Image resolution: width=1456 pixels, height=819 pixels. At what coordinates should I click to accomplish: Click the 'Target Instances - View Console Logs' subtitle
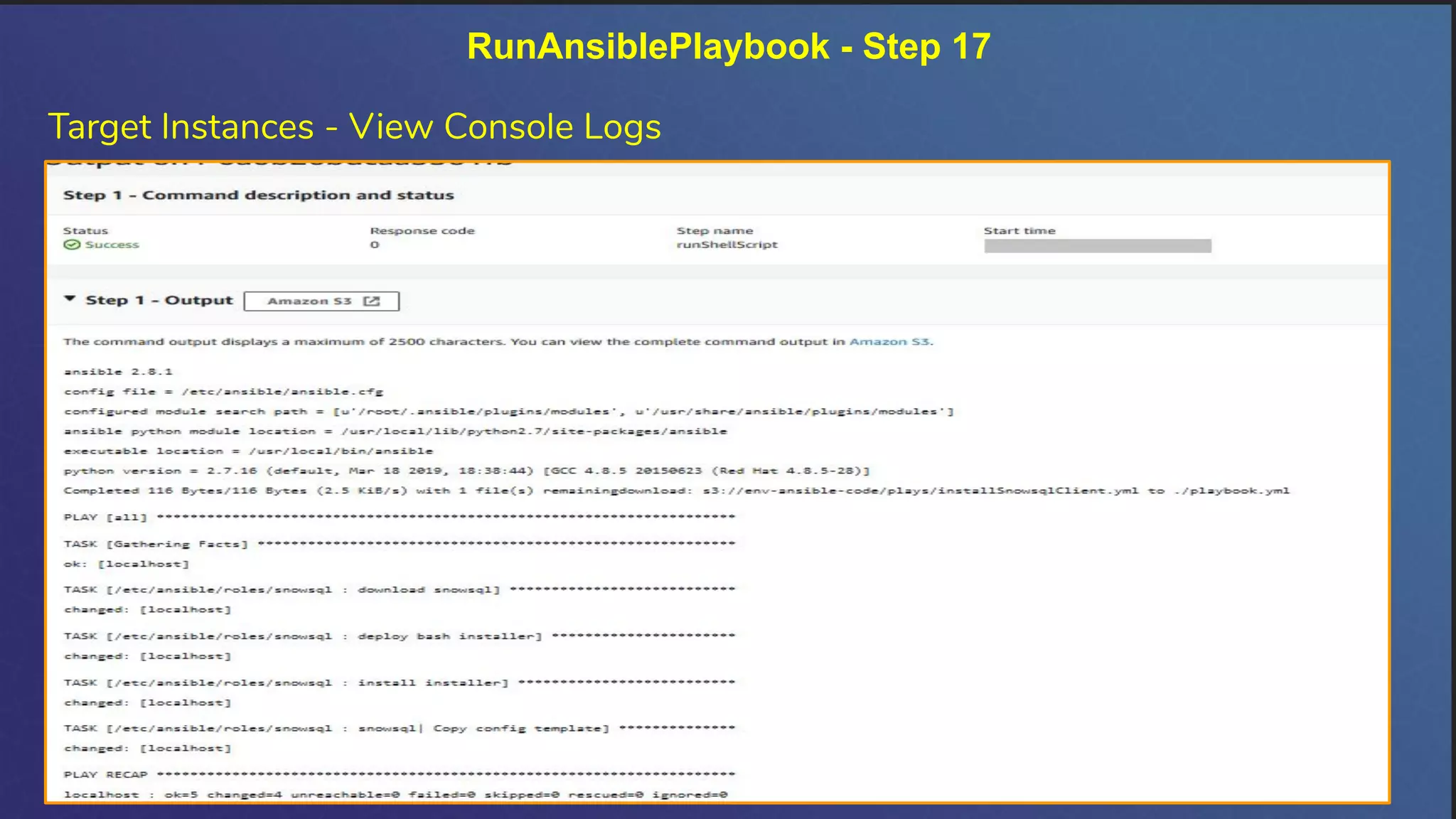tap(354, 127)
